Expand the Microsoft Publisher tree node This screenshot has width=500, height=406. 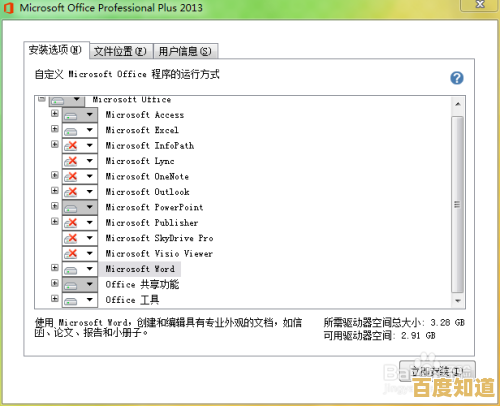tap(55, 221)
